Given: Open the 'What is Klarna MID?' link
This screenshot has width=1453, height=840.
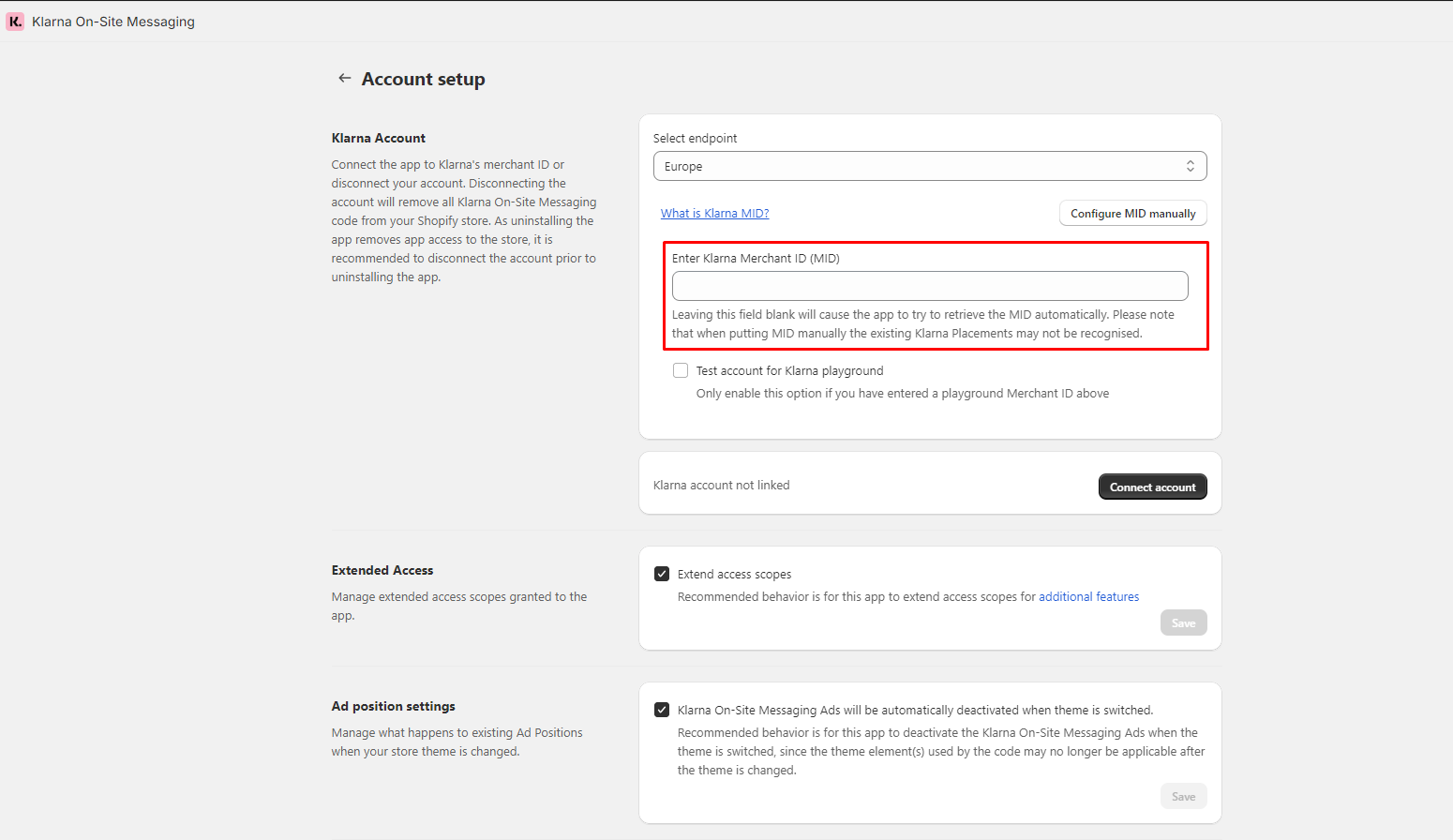Looking at the screenshot, I should tap(714, 214).
